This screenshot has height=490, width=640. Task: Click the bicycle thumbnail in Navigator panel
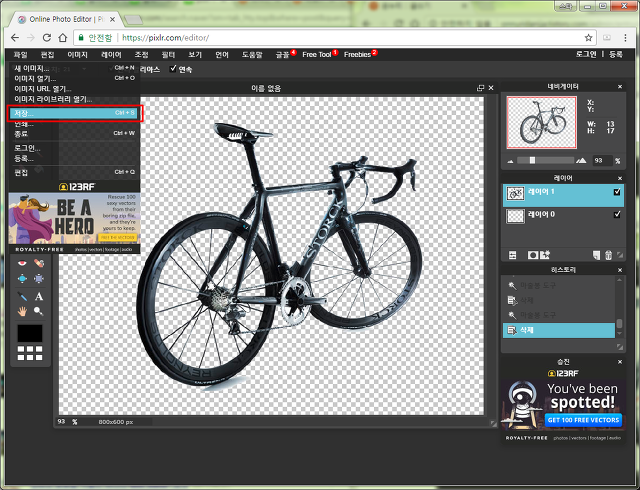pos(542,122)
